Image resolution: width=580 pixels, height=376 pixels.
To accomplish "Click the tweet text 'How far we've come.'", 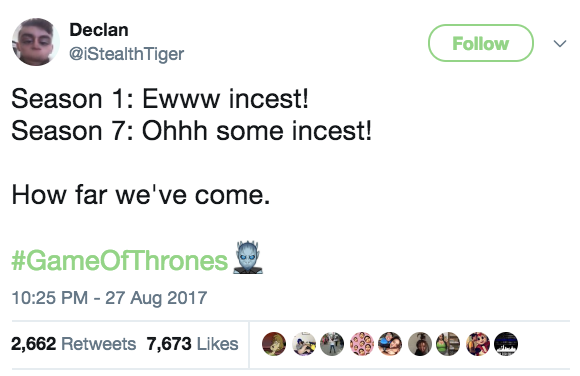I will (x=141, y=195).
